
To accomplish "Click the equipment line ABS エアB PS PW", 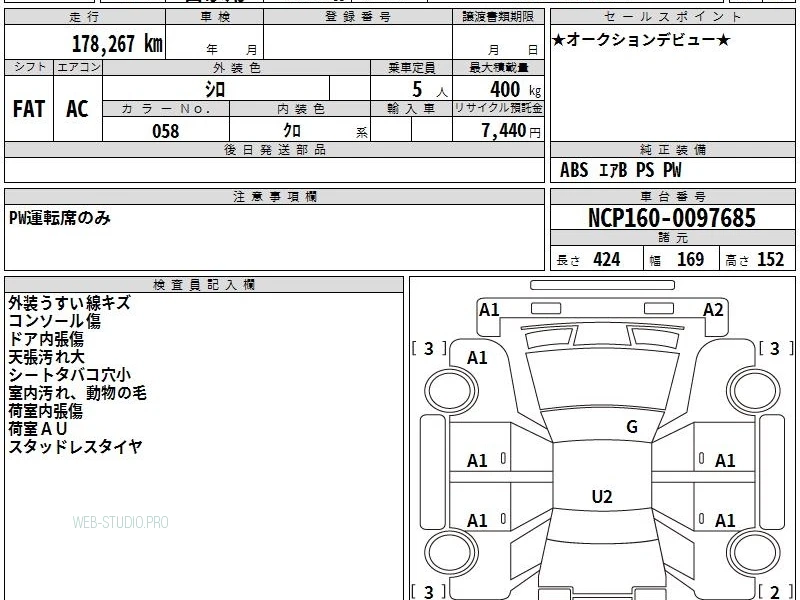I will click(x=620, y=170).
